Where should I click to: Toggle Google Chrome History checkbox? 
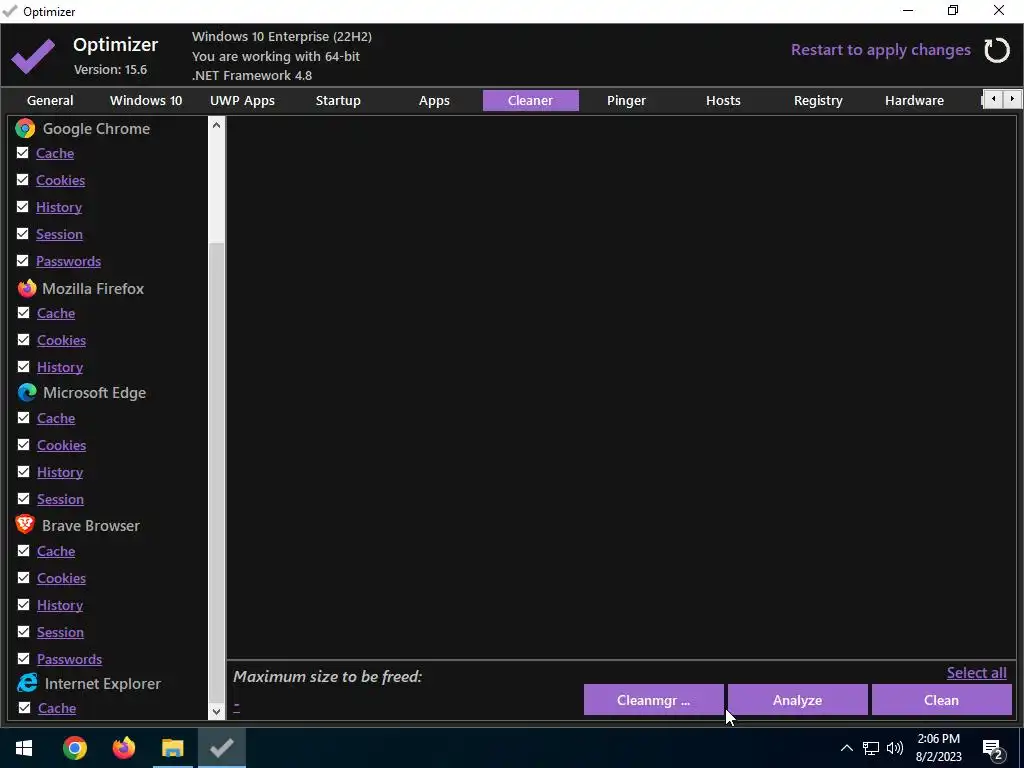coord(23,206)
